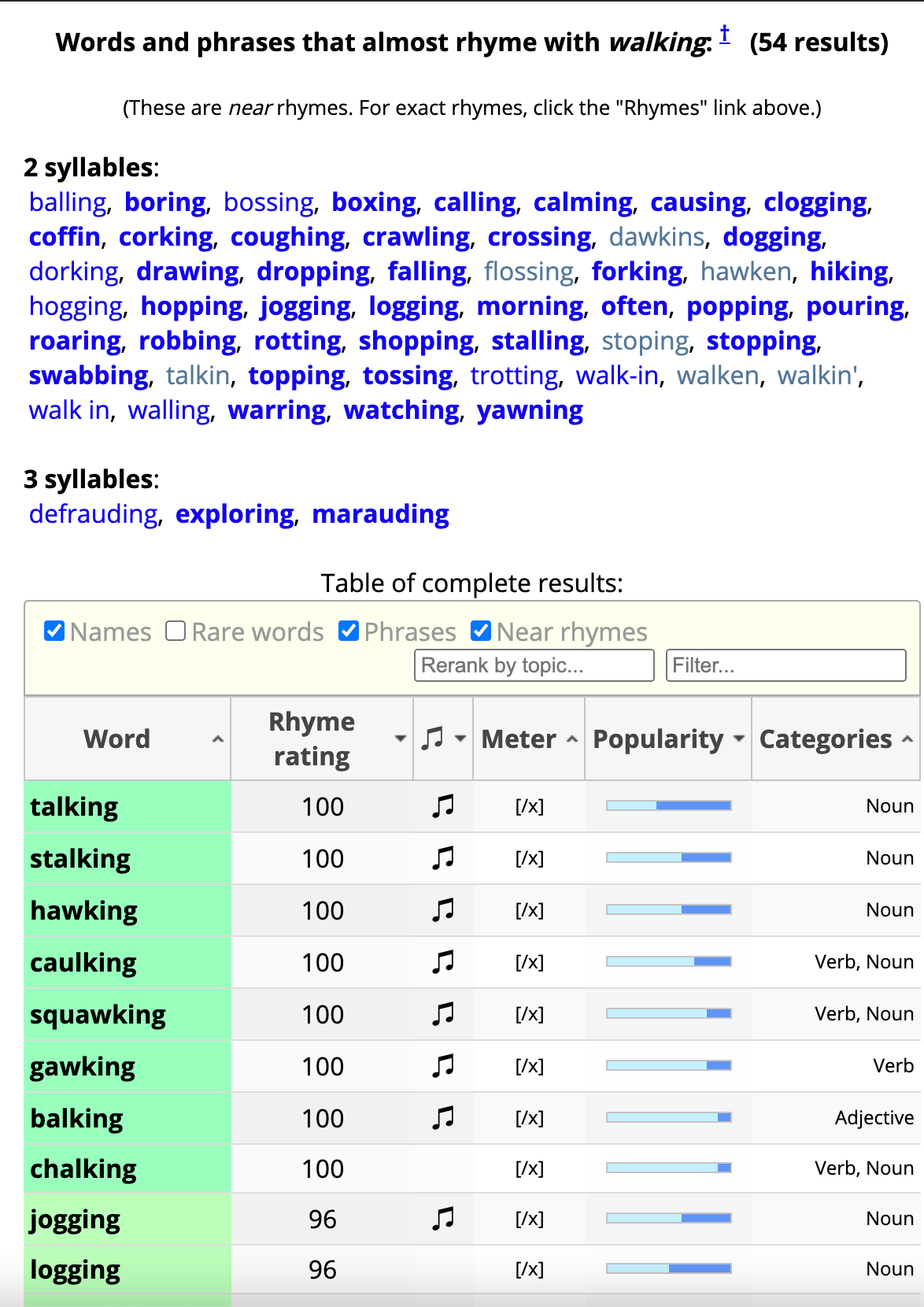924x1307 pixels.
Task: Open the 'often' word link
Action: pyautogui.click(x=635, y=306)
